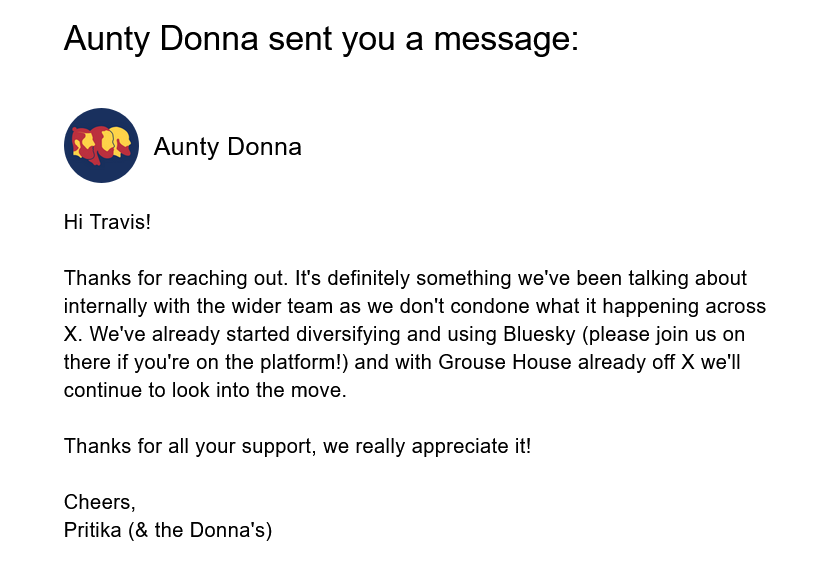Click 'continue to look into the move' line
The height and width of the screenshot is (583, 832).
[205, 390]
